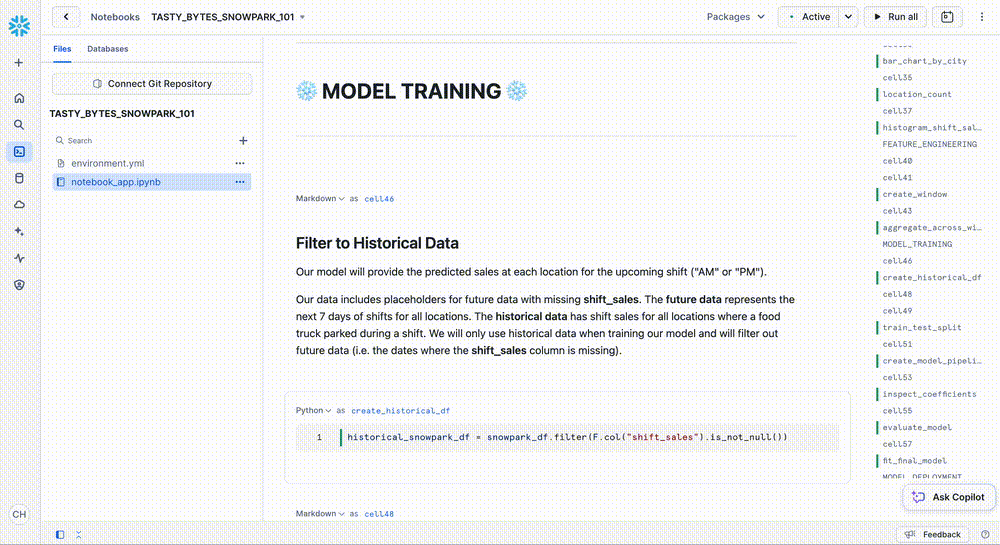Viewport: 1000px width, 545px height.
Task: Open the cloud Data Products icon
Action: point(19,205)
